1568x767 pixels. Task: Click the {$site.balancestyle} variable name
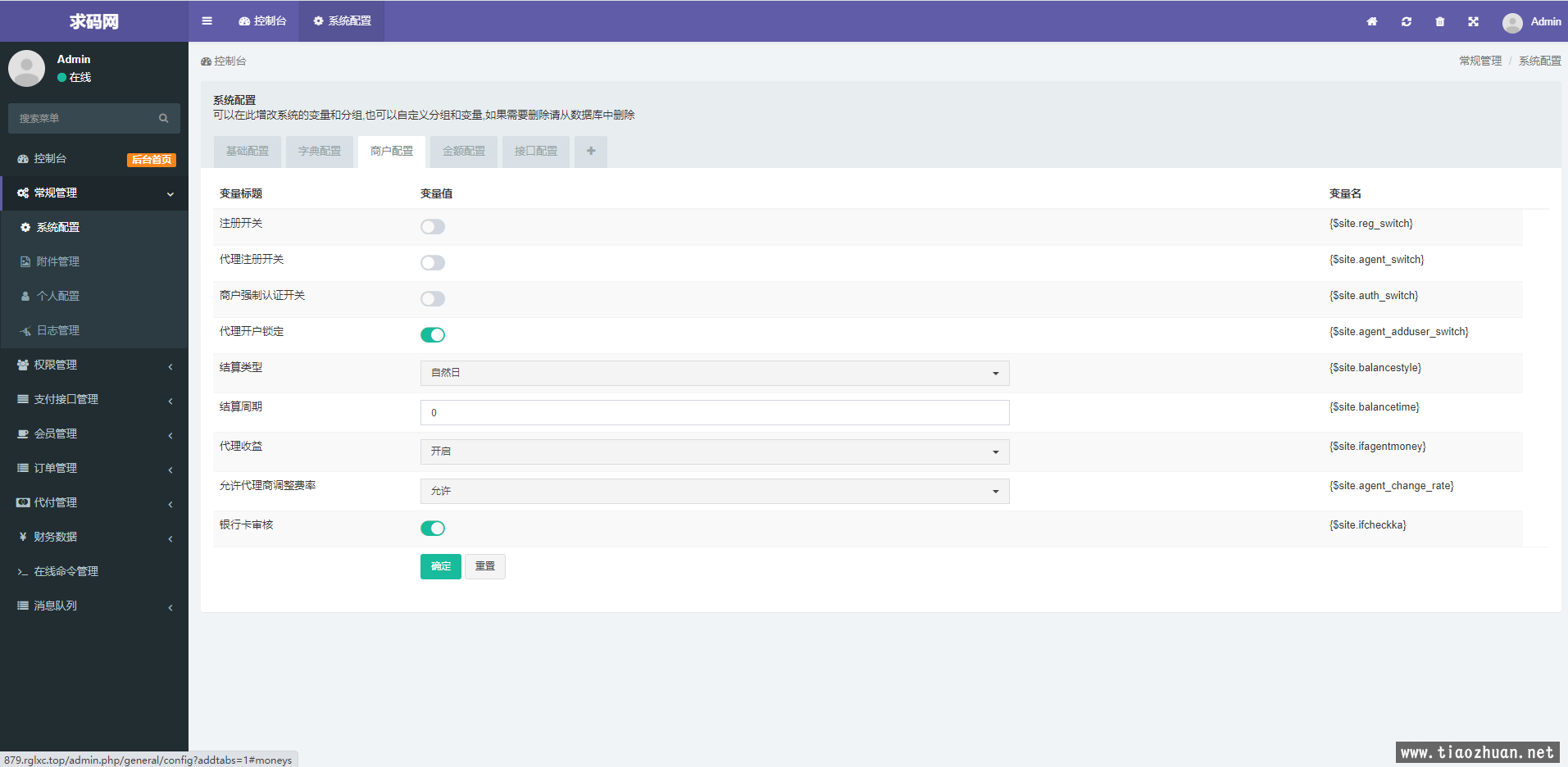[x=1375, y=368]
